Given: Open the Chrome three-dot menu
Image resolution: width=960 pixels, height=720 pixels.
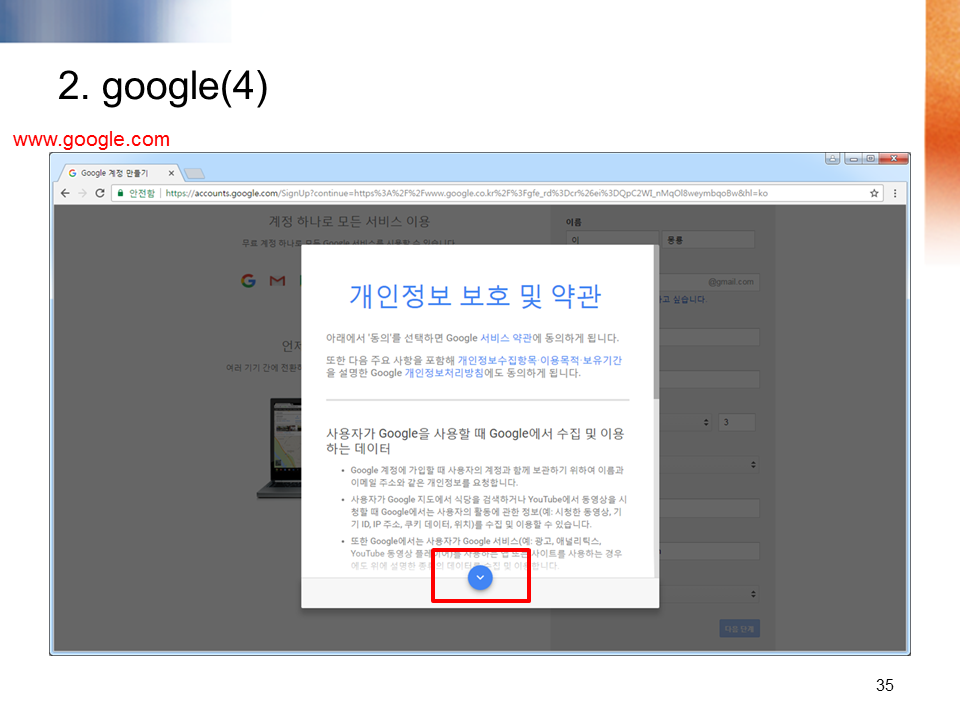Looking at the screenshot, I should (x=895, y=193).
